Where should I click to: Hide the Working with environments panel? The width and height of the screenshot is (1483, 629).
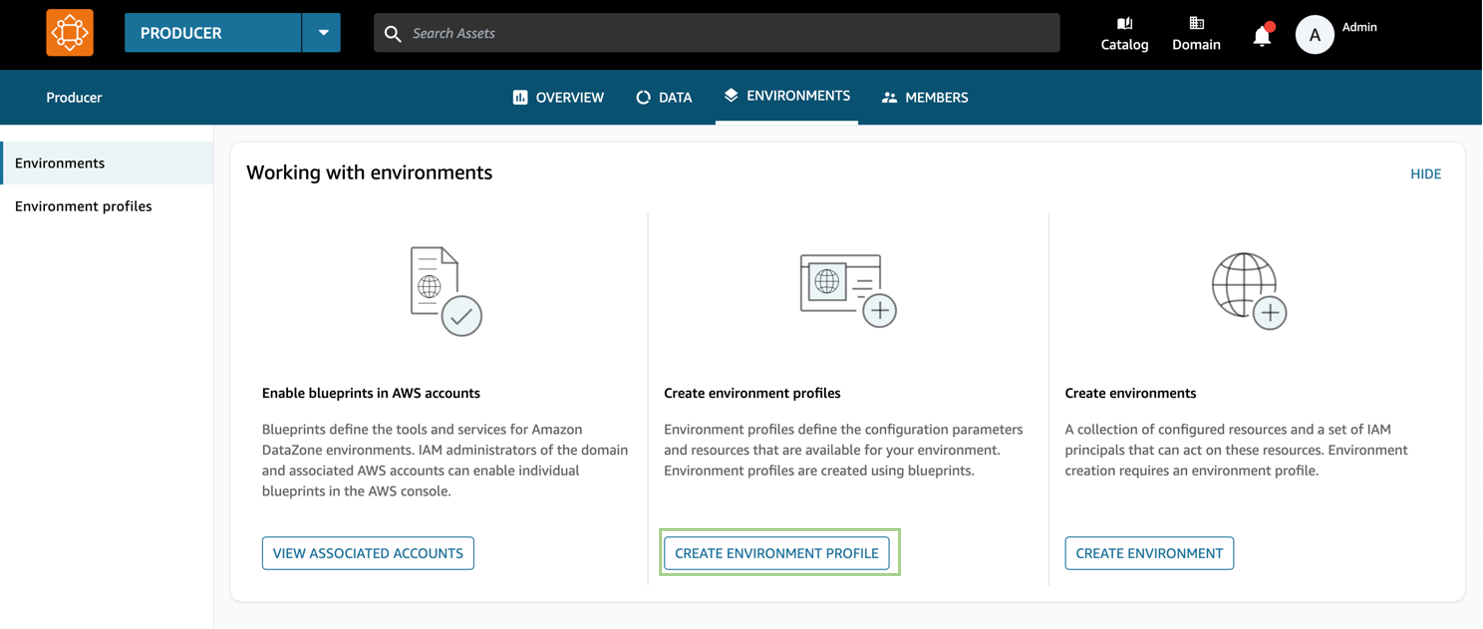[1425, 174]
